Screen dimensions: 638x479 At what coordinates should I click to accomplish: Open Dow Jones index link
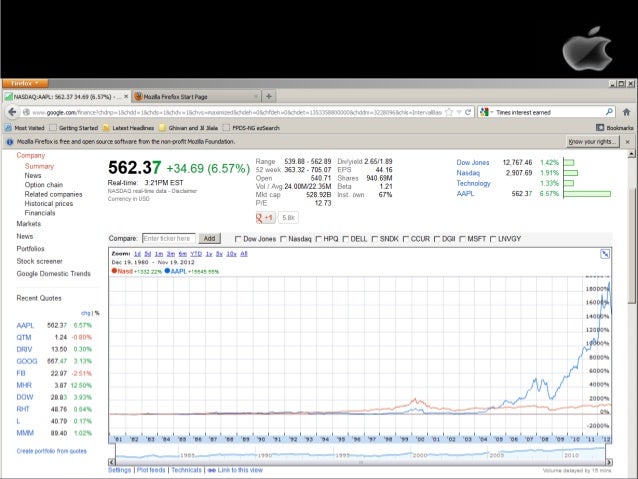(473, 162)
